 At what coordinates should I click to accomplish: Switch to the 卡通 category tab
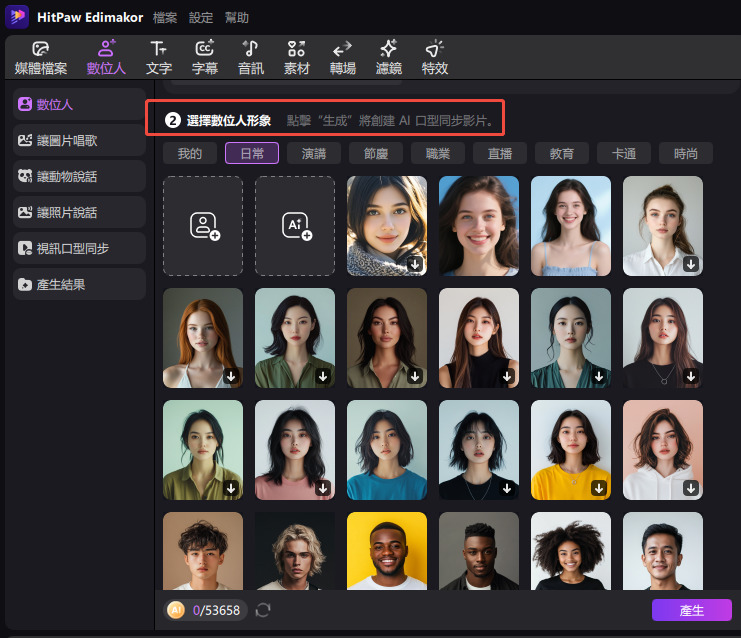[624, 153]
